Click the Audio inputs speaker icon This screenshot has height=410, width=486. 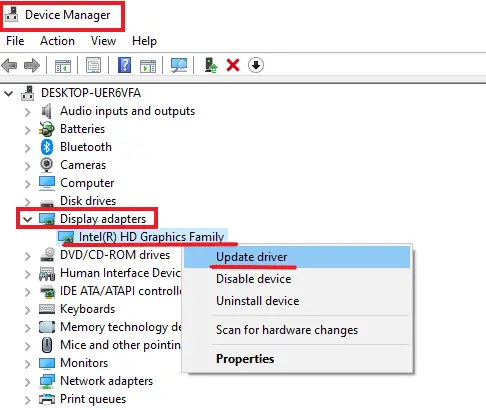(x=47, y=111)
